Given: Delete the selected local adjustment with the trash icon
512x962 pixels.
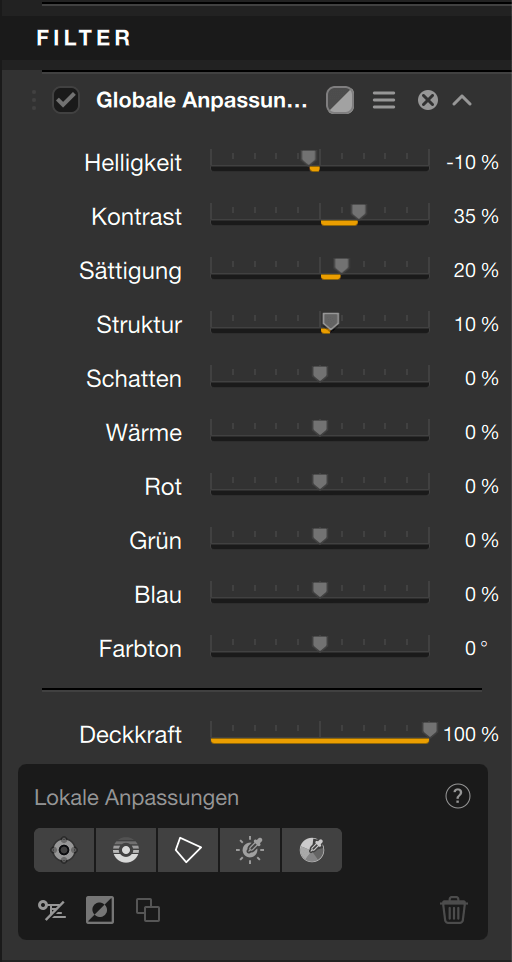Looking at the screenshot, I should click(x=454, y=910).
